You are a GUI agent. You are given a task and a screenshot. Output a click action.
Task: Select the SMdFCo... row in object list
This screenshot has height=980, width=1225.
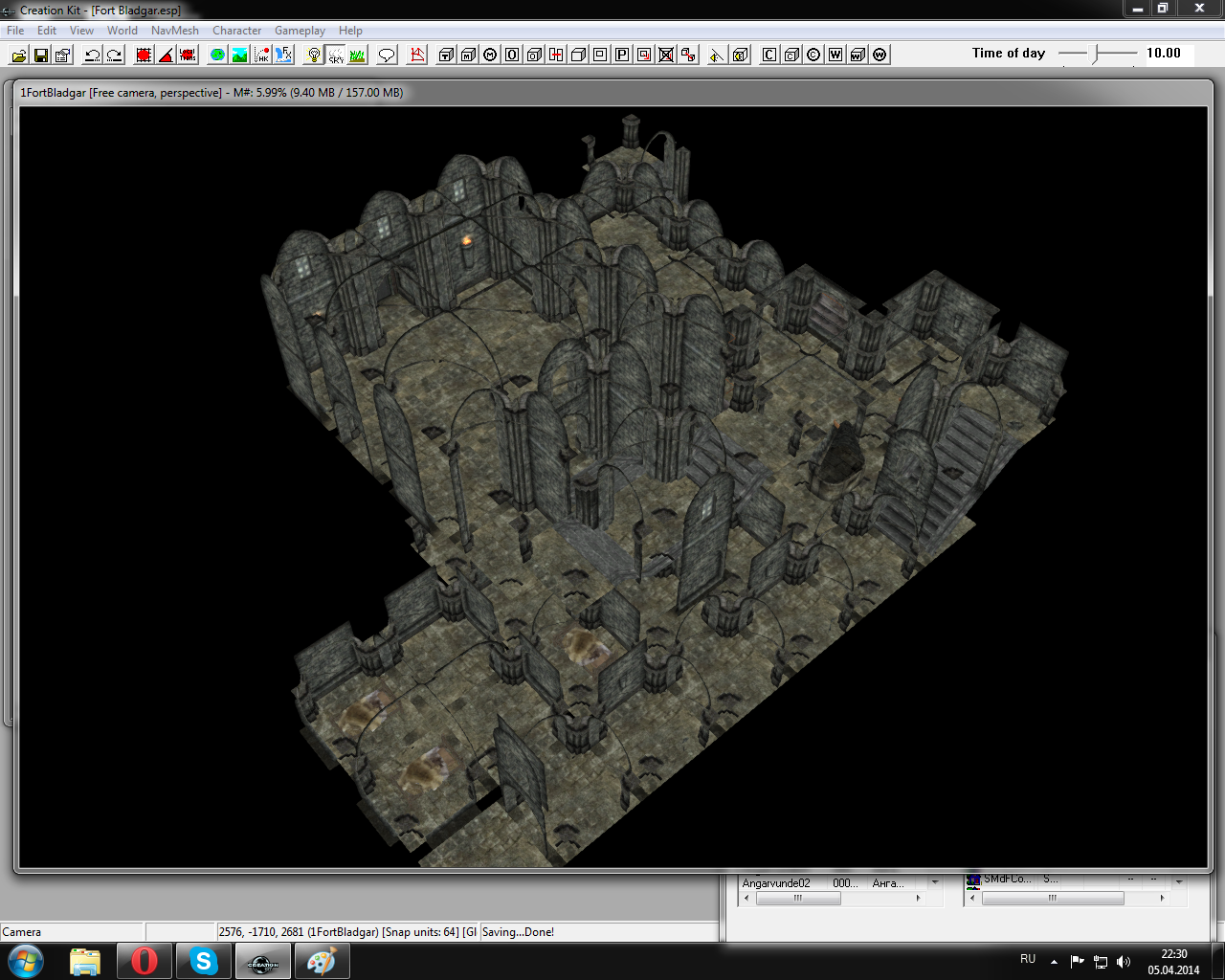[1067, 880]
